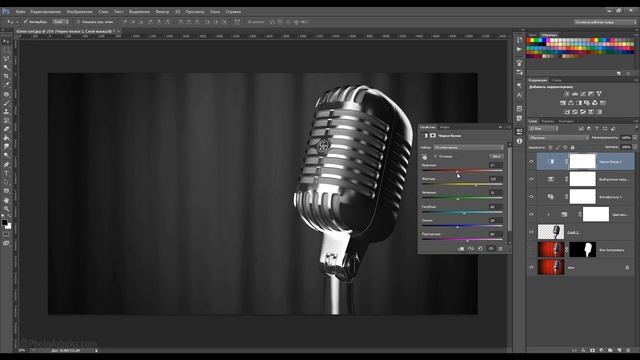The width and height of the screenshot is (640, 360).
Task: Select the Quick Selection tool
Action: click(6, 67)
